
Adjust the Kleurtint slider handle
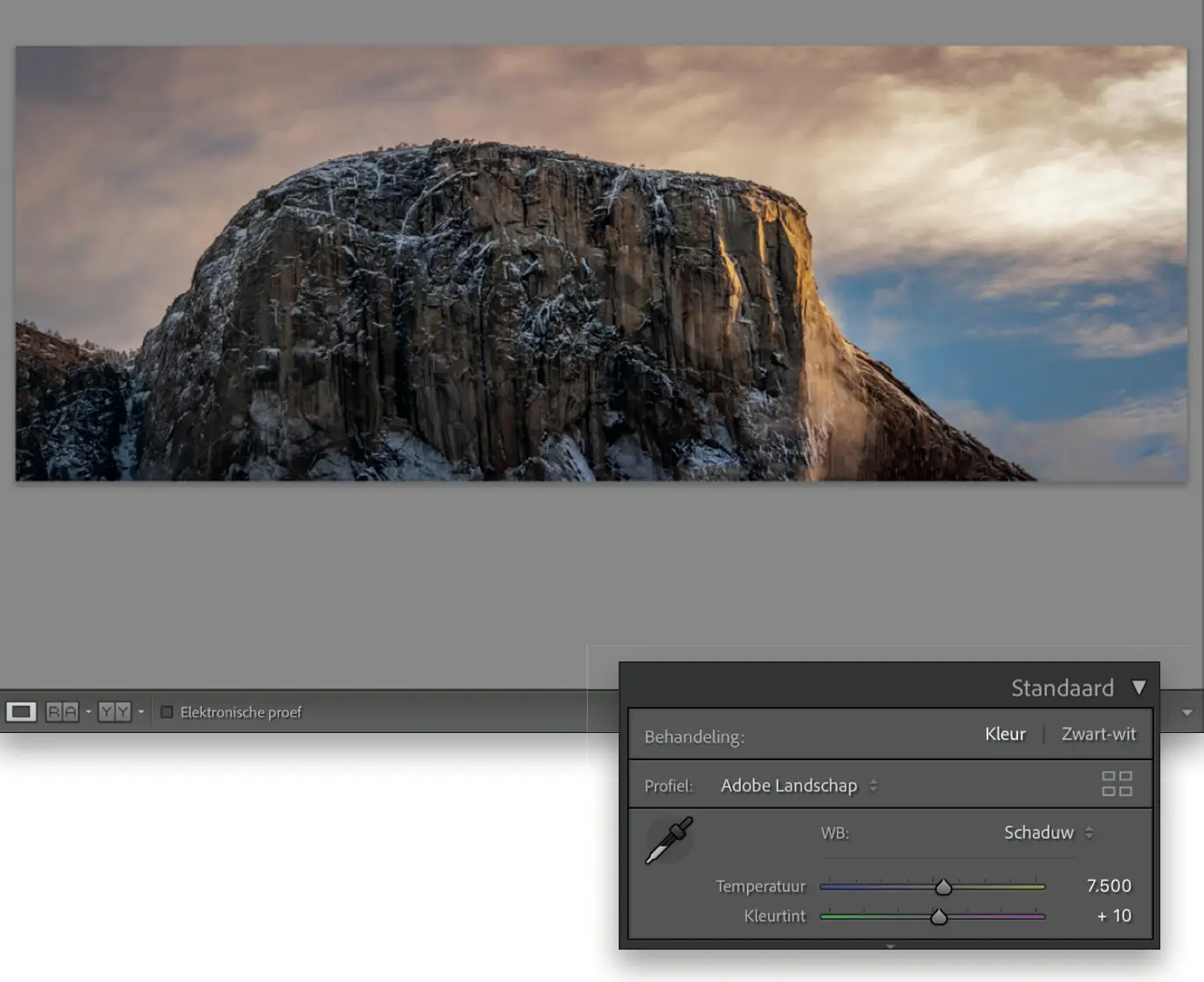pos(938,916)
